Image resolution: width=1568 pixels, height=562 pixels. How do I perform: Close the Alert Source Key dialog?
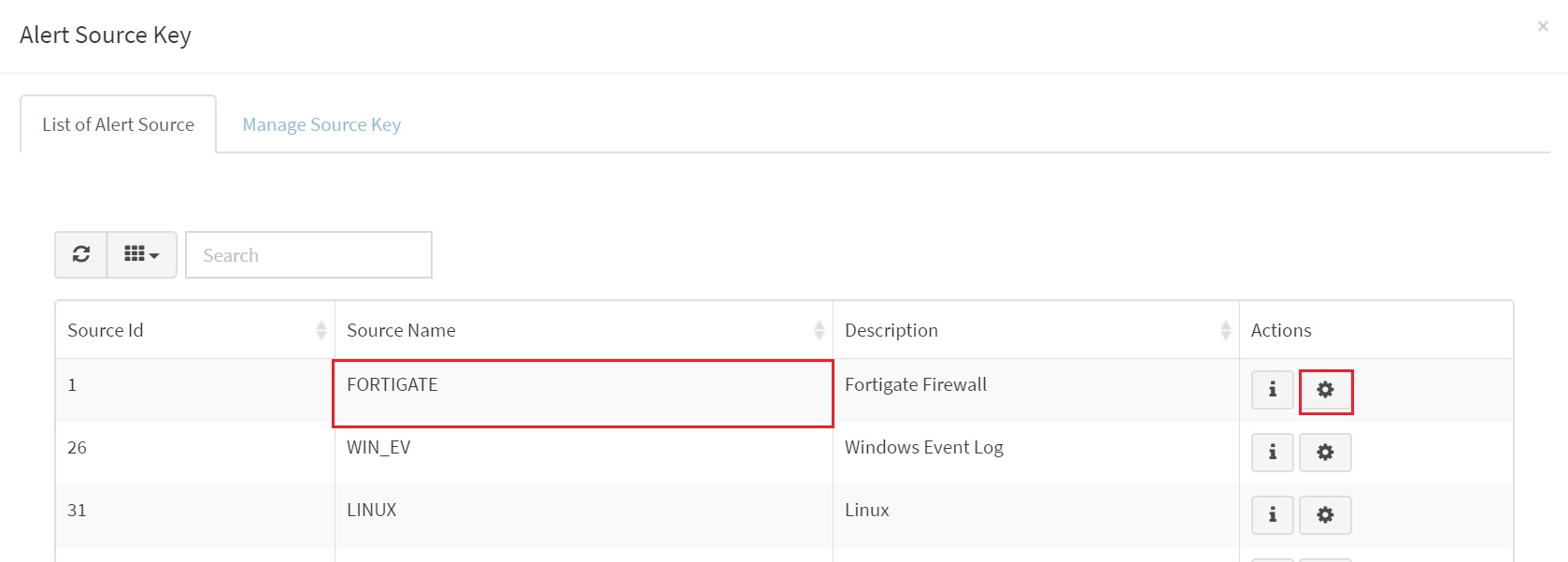pyautogui.click(x=1543, y=26)
